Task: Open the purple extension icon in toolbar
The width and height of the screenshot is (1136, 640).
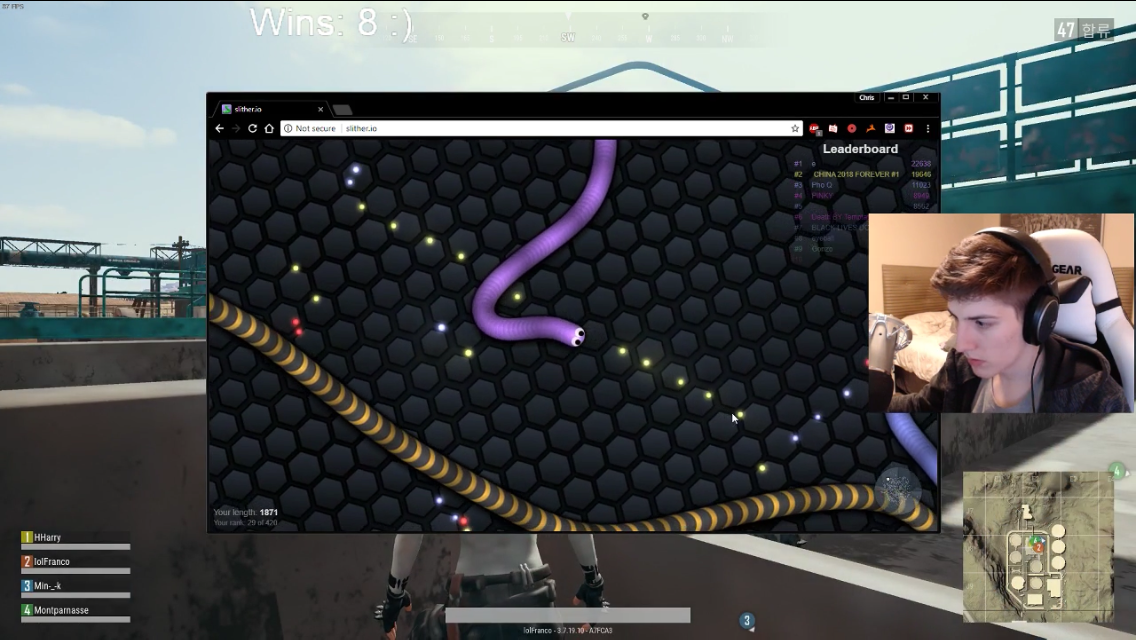Action: click(x=890, y=128)
